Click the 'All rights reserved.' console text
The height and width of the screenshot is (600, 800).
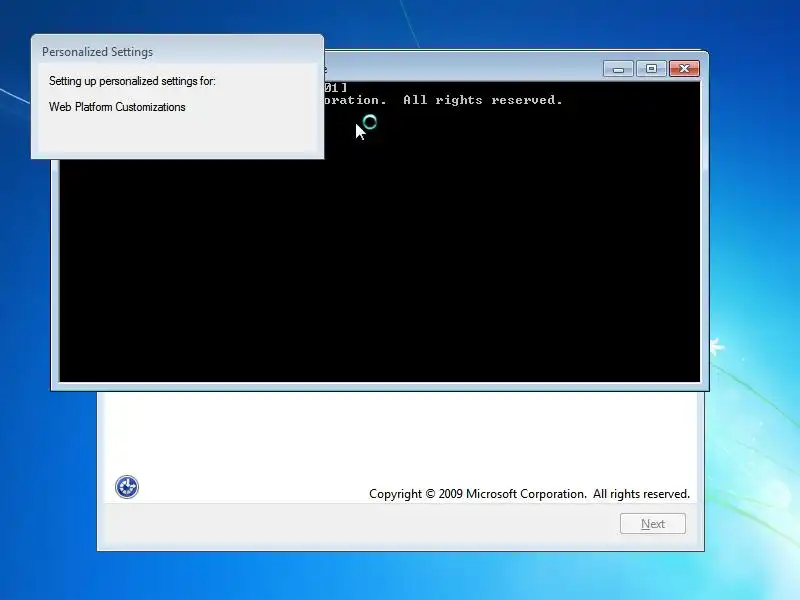483,100
